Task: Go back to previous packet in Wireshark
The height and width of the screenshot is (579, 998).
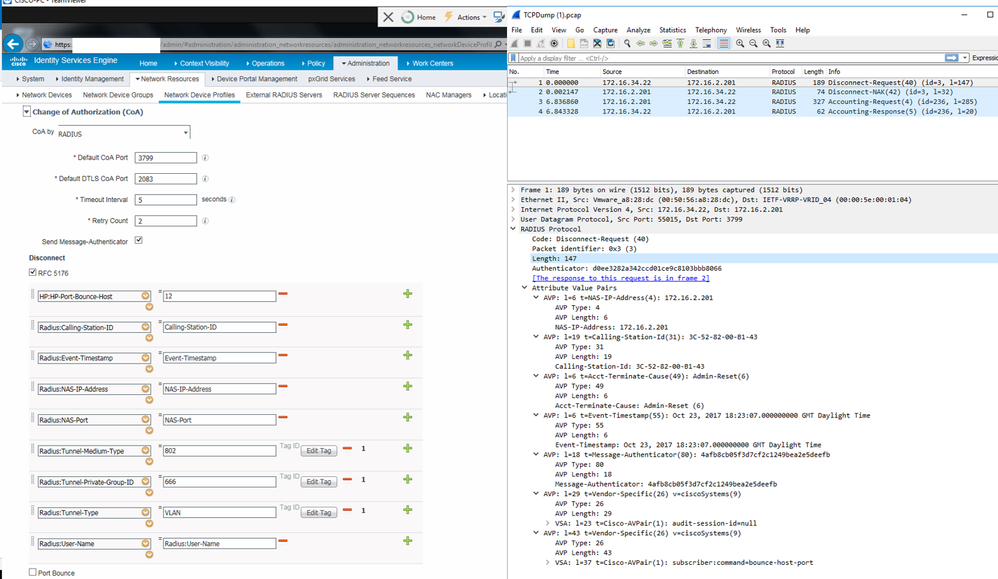Action: (640, 43)
